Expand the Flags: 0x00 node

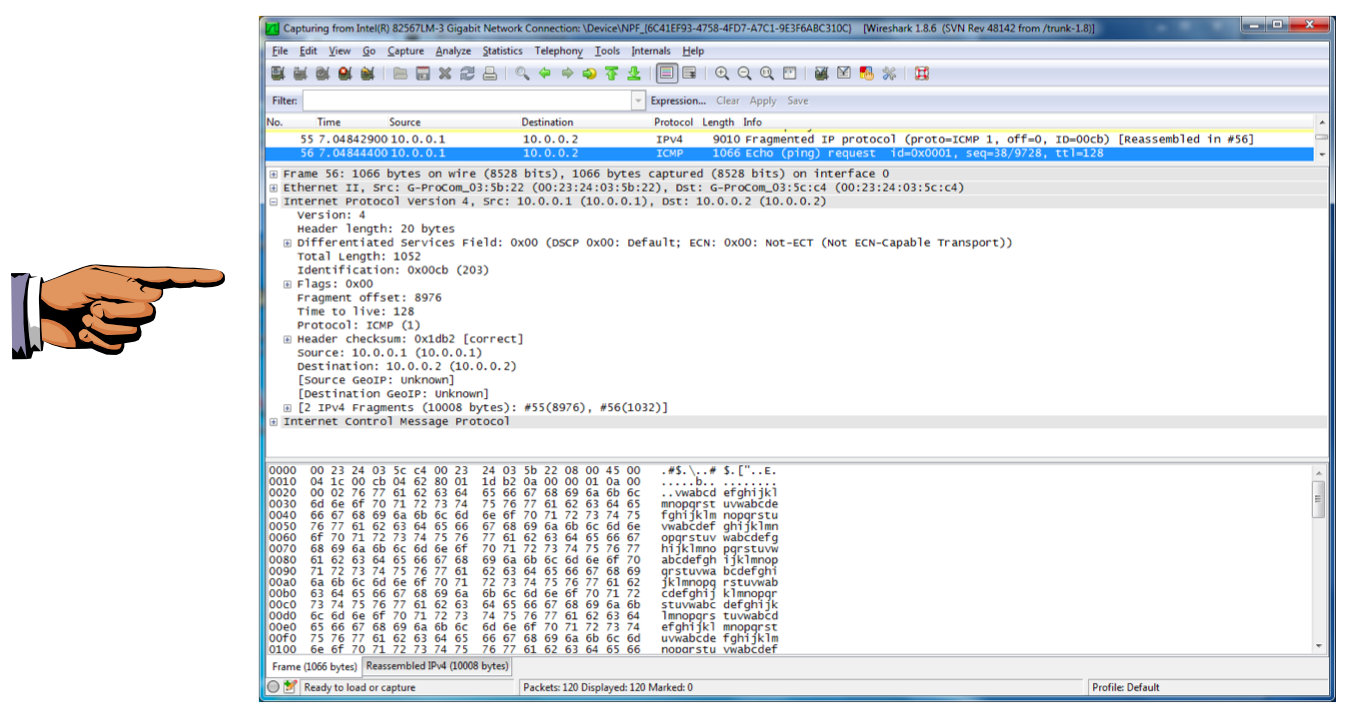(x=288, y=284)
